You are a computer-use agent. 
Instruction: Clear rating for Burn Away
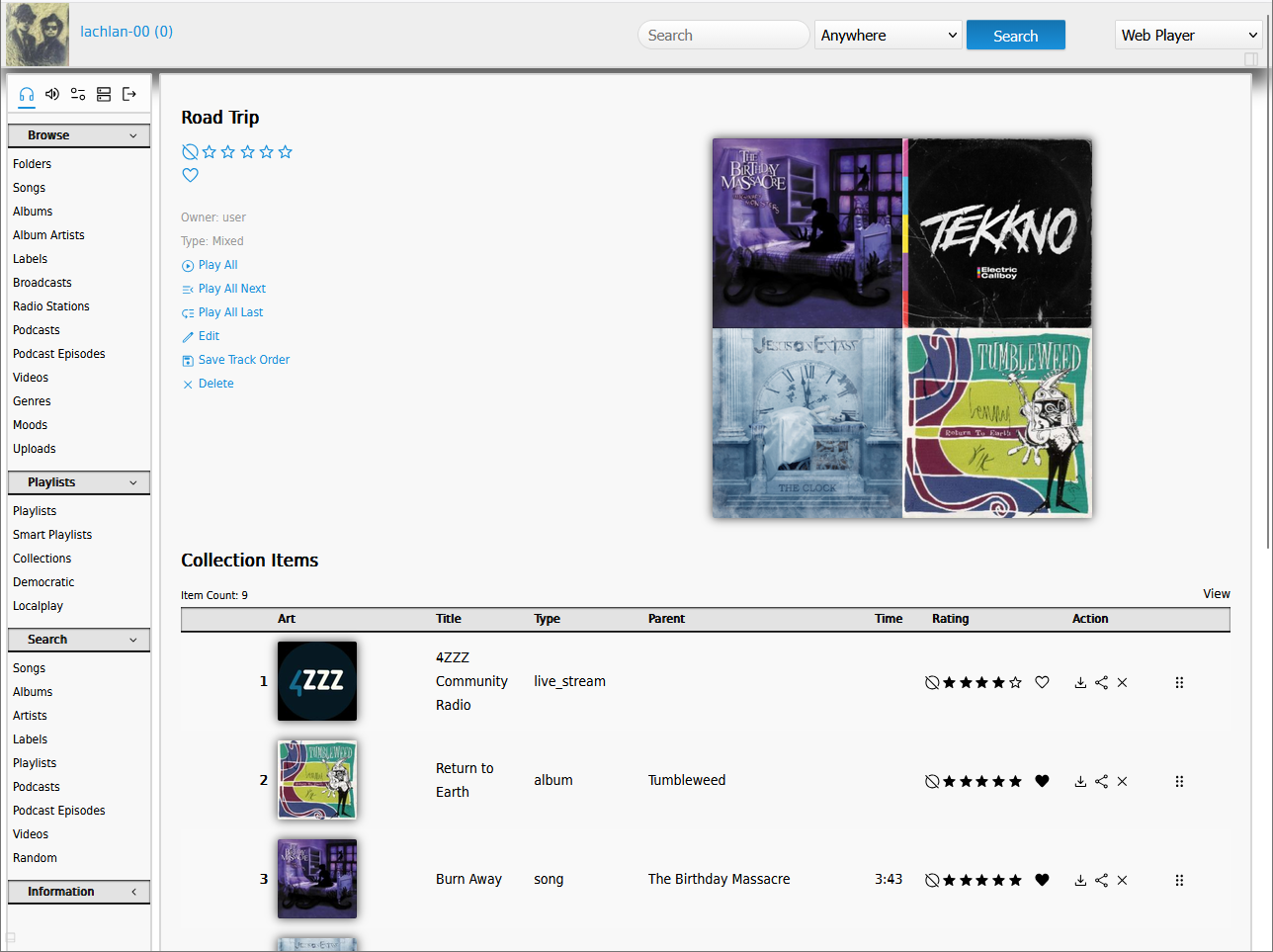932,880
